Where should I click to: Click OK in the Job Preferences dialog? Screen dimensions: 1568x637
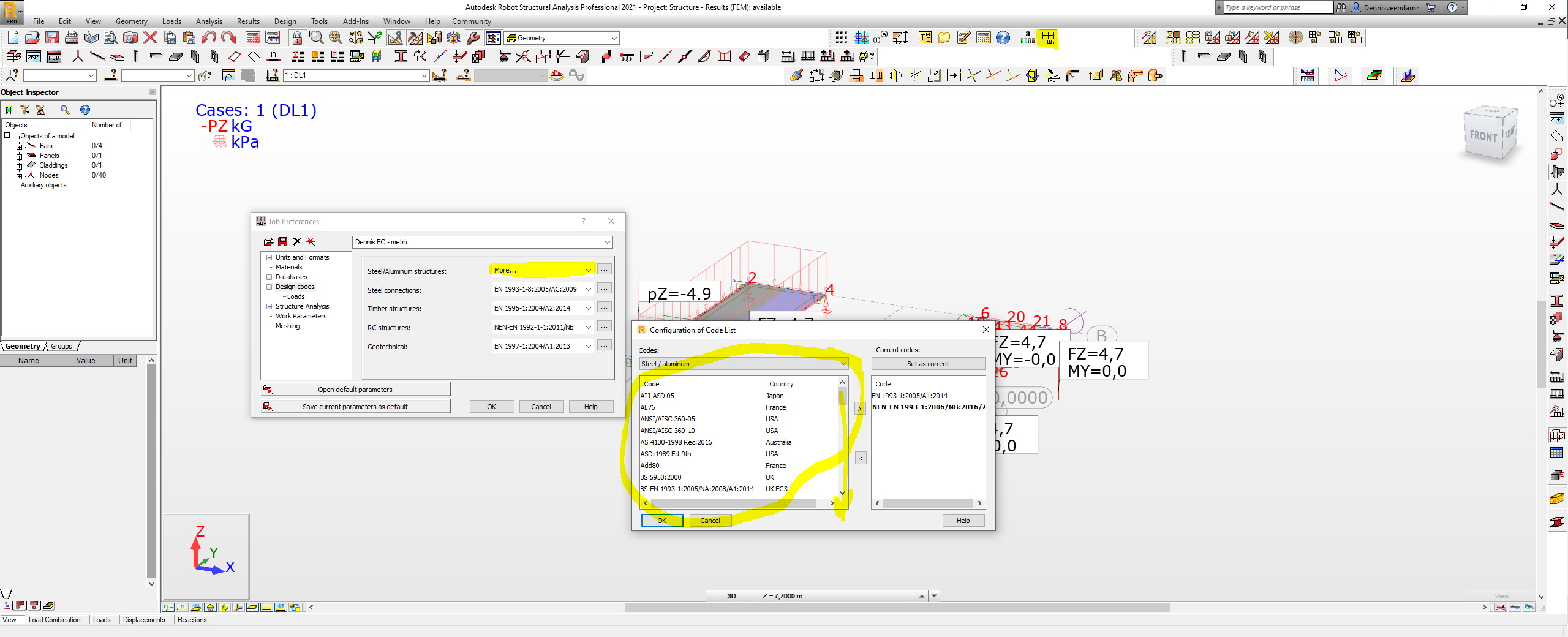(492, 407)
